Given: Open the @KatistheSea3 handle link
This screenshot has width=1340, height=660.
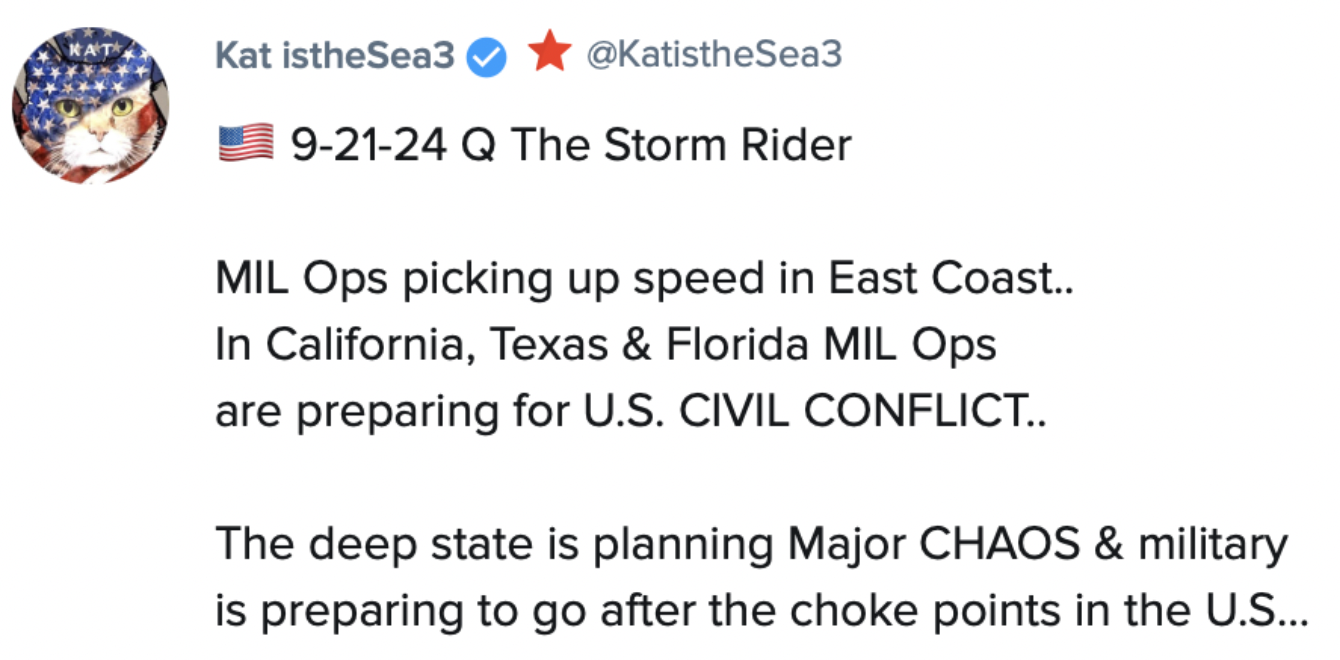Looking at the screenshot, I should point(714,55).
